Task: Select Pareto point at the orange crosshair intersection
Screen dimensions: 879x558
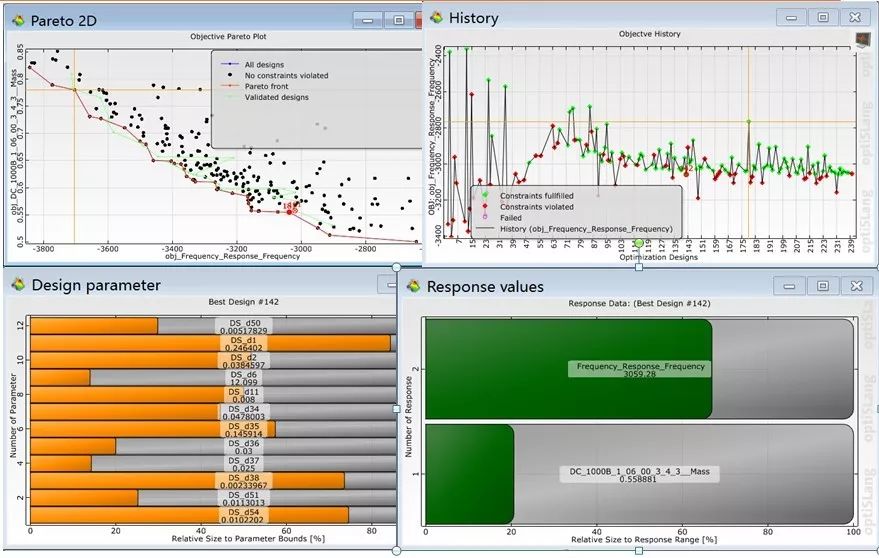Action: [x=74, y=89]
